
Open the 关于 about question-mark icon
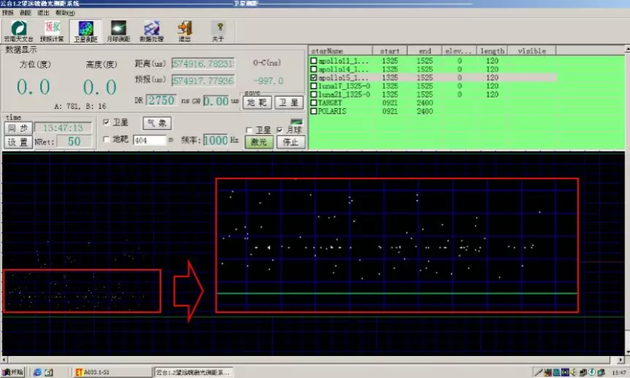[219, 31]
